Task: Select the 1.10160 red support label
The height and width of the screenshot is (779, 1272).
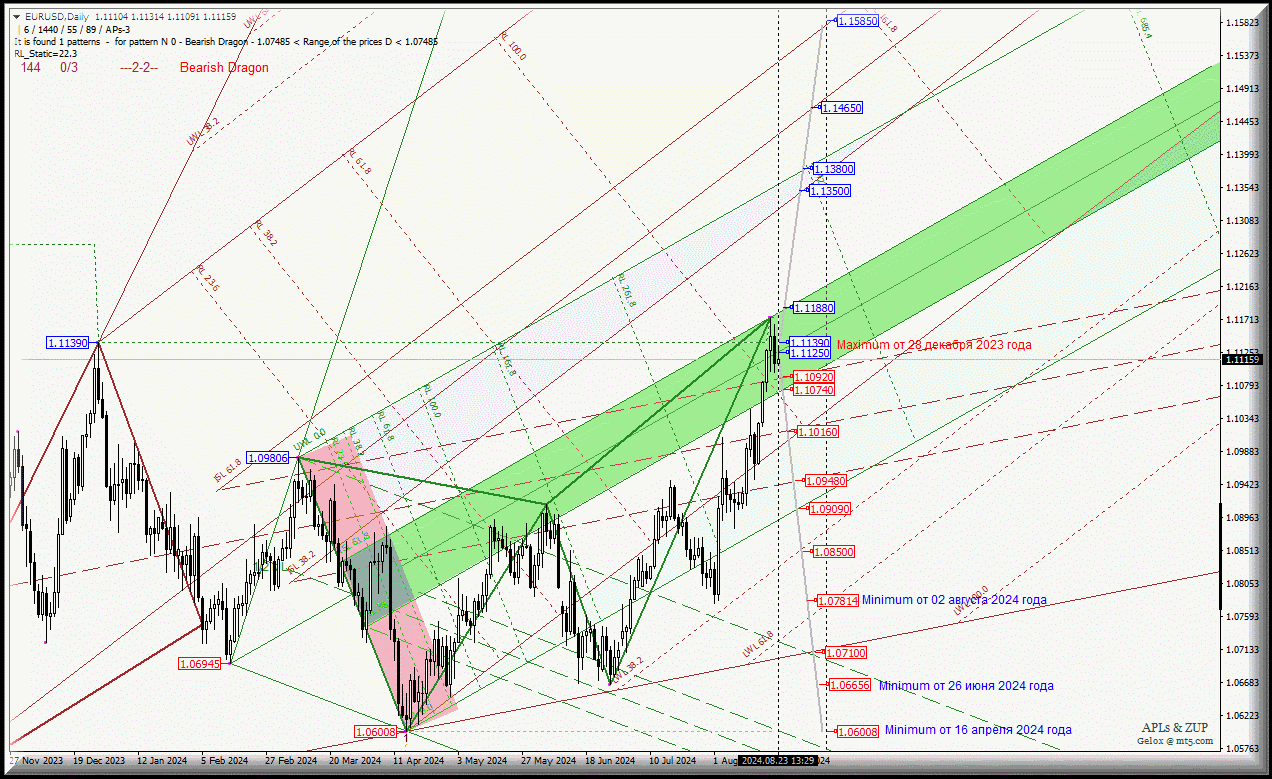Action: 817,432
